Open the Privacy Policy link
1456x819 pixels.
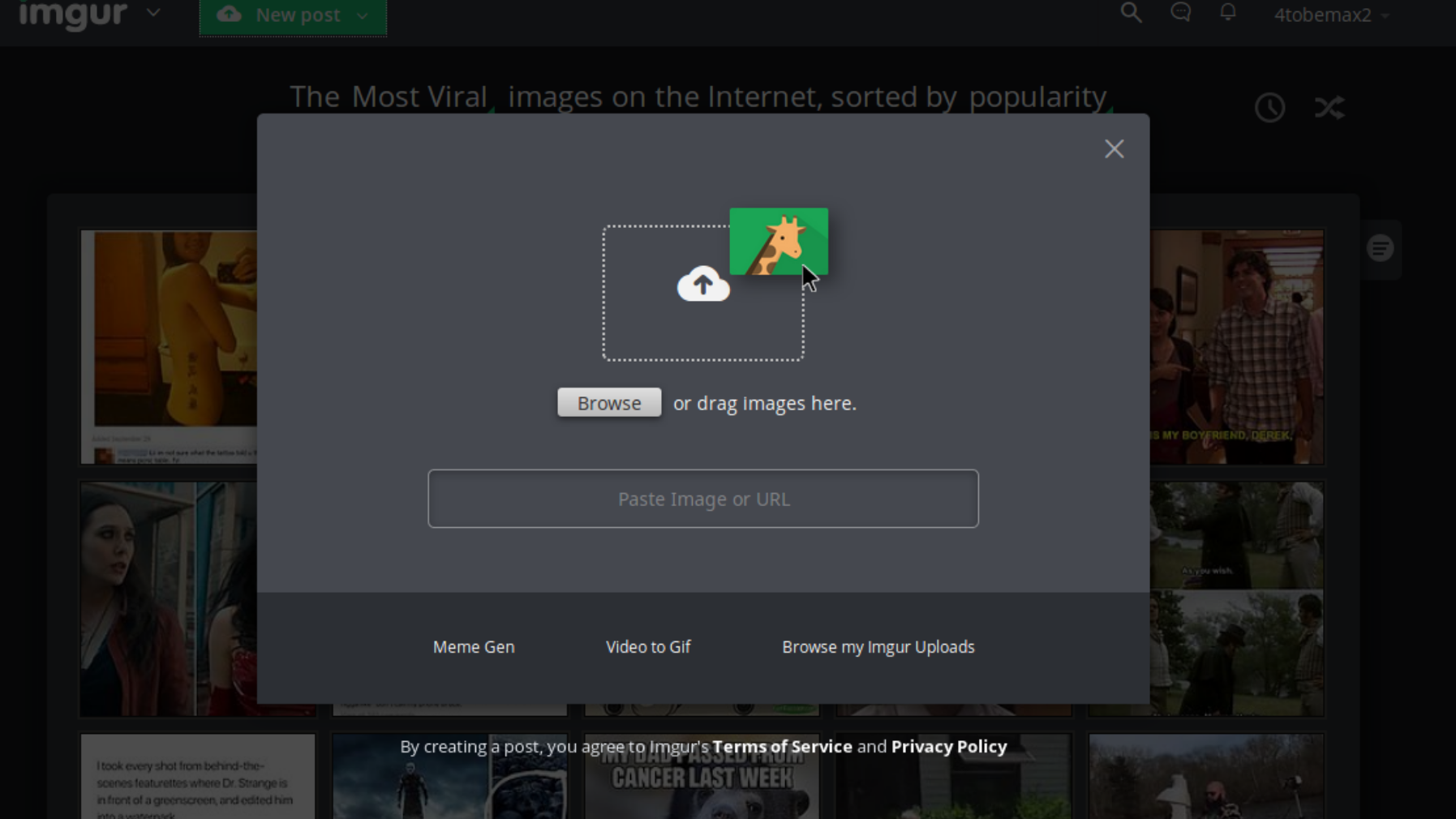click(x=949, y=747)
